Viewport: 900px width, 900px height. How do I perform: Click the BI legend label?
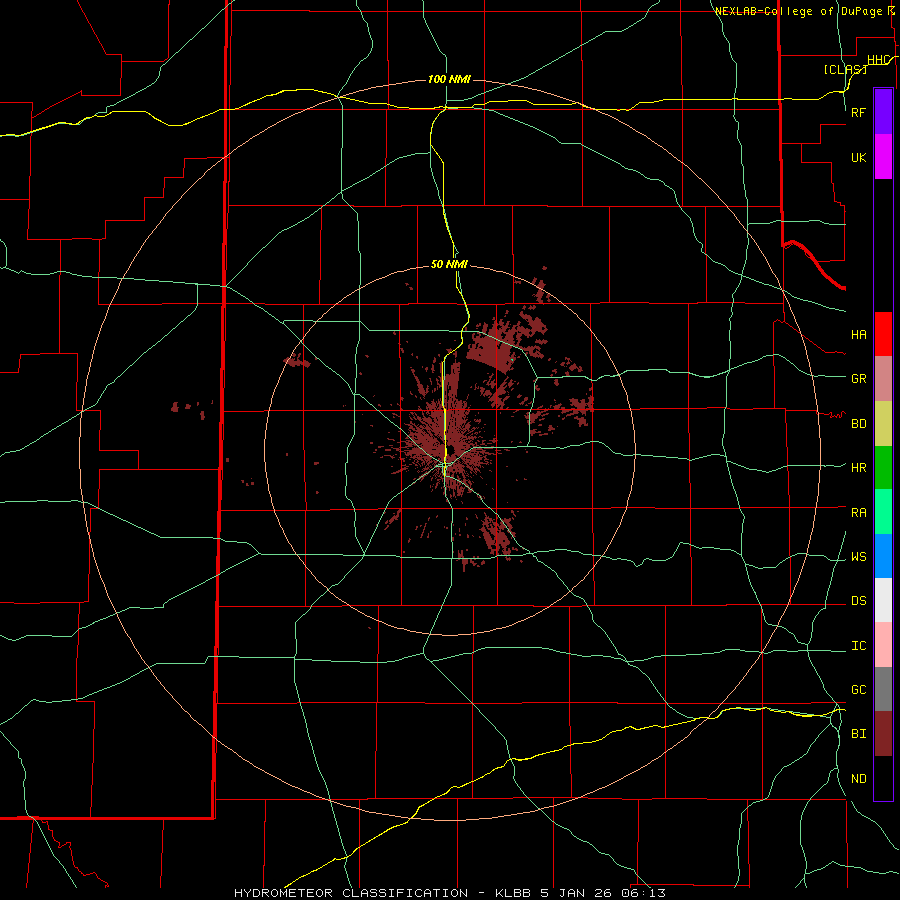coord(858,734)
